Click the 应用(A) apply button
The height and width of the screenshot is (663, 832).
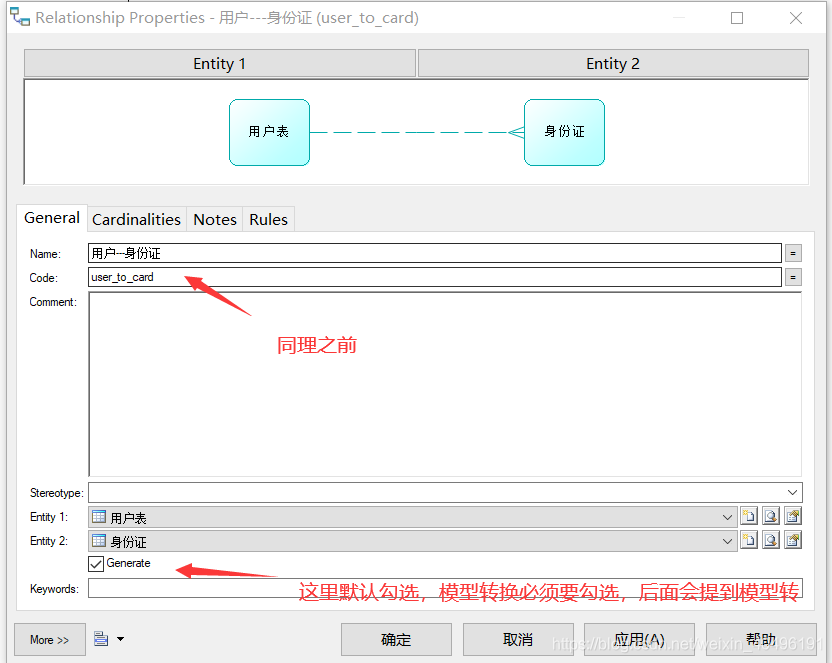click(x=639, y=640)
